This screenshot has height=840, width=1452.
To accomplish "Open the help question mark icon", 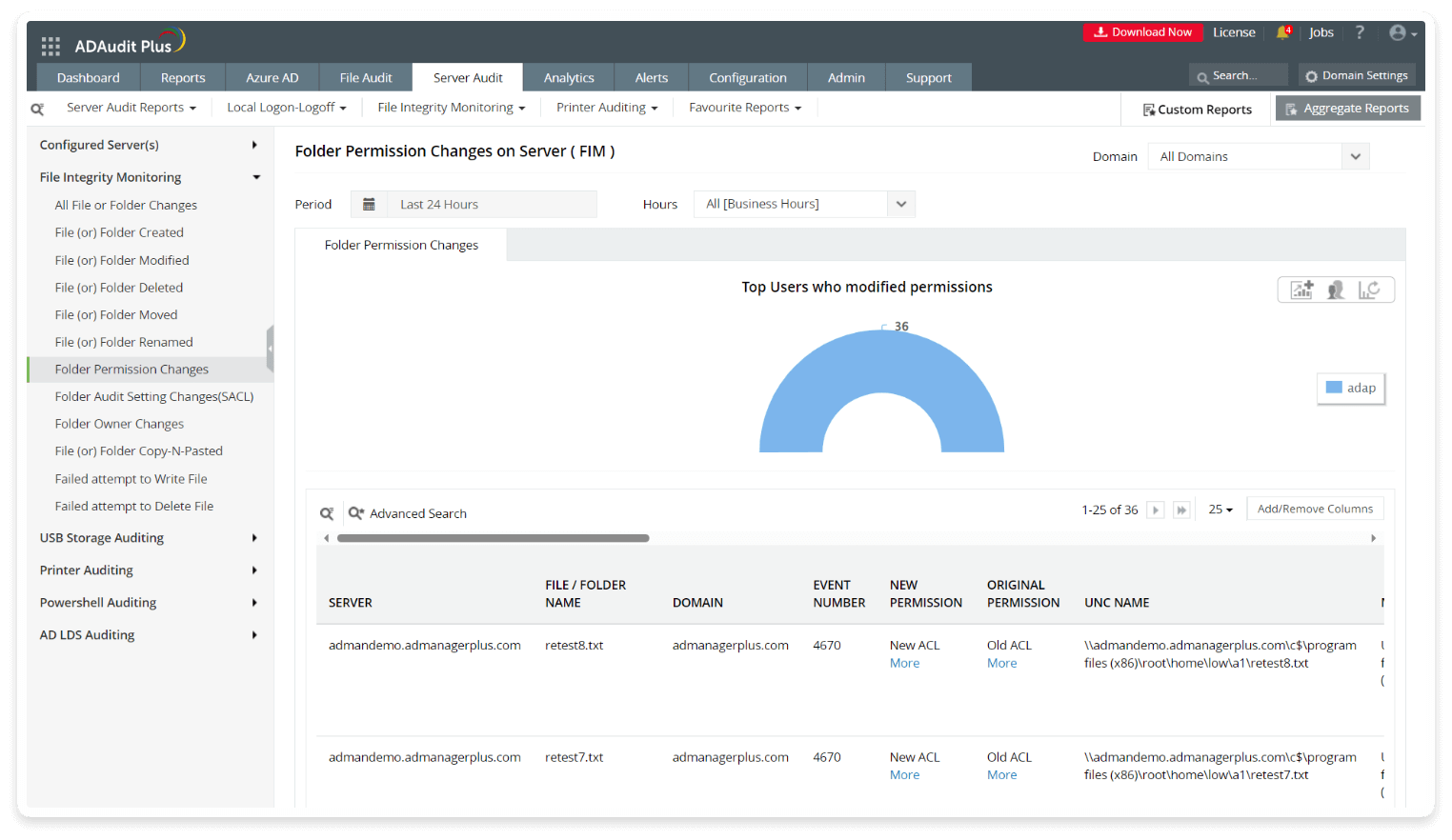I will (1360, 32).
